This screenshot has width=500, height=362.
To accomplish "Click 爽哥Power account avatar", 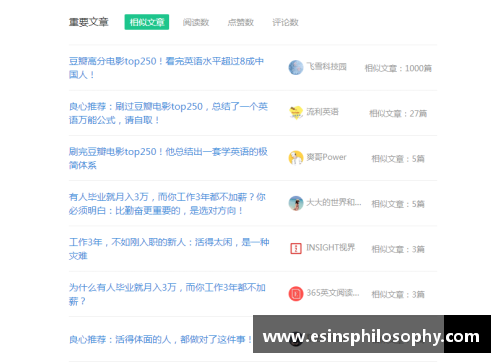I will [x=296, y=158].
